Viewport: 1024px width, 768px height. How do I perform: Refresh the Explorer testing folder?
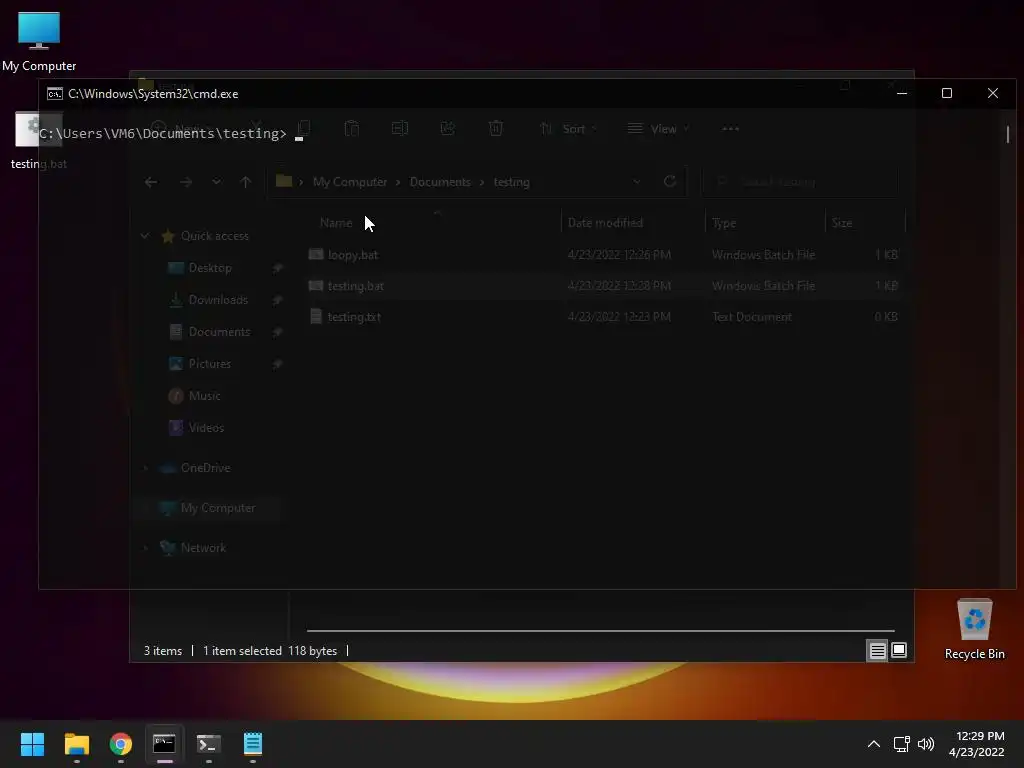[669, 182]
